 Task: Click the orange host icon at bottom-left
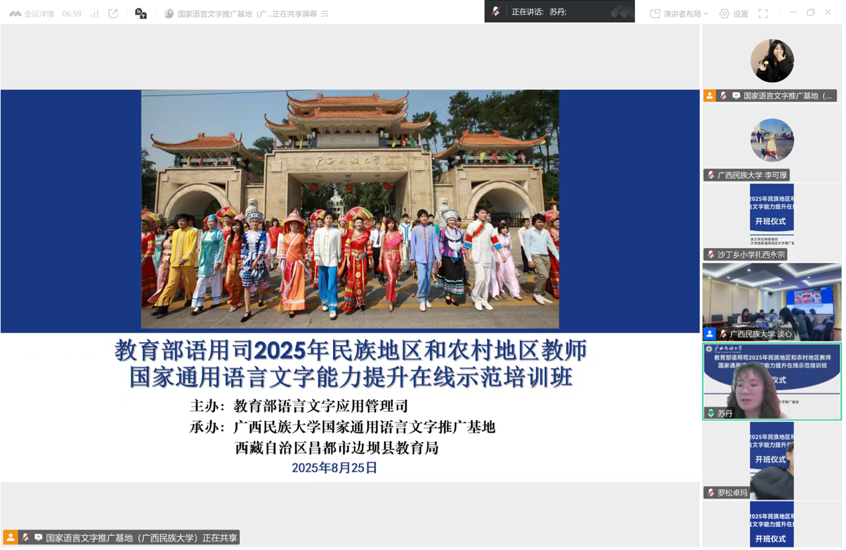click(11, 538)
